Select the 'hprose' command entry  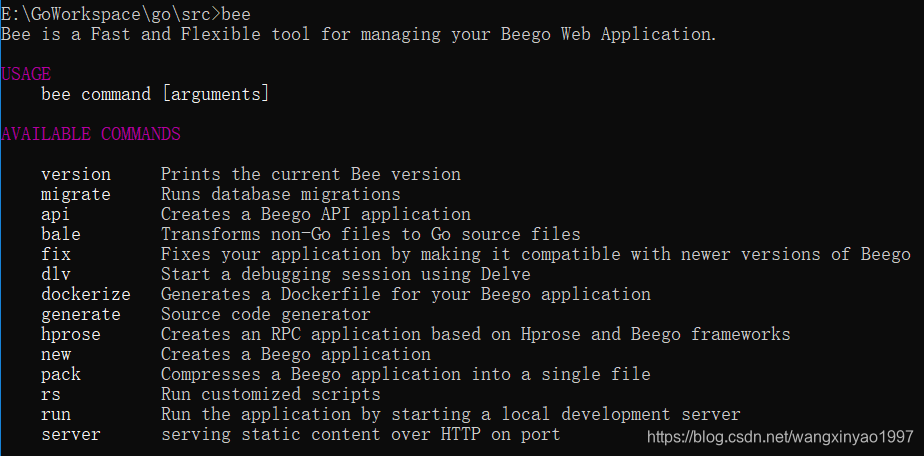tap(71, 334)
